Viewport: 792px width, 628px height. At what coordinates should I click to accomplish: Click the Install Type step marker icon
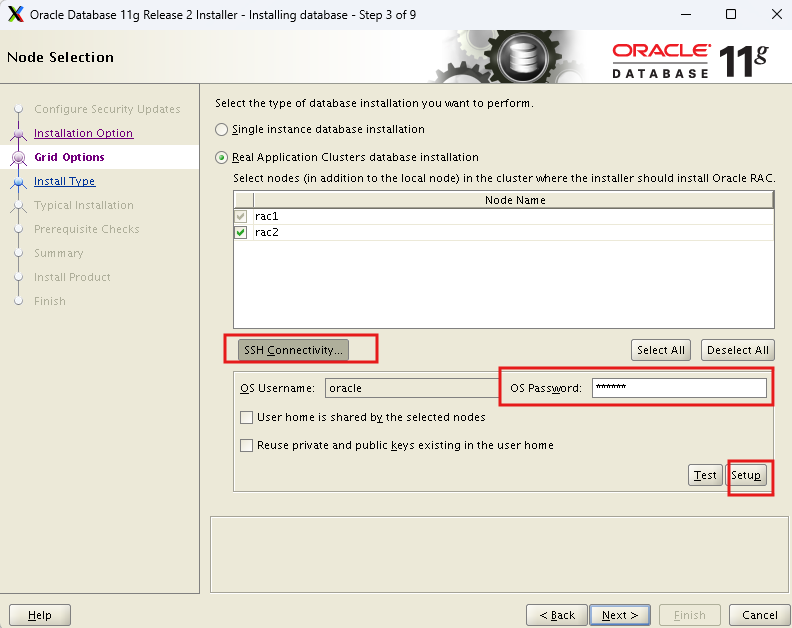point(19,181)
